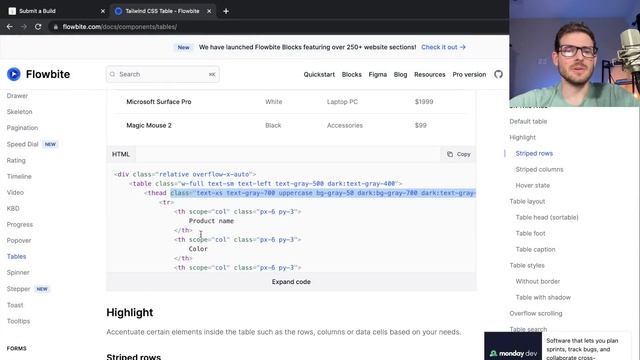Open Spinner in the sidebar
The width and height of the screenshot is (640, 360).
18,272
